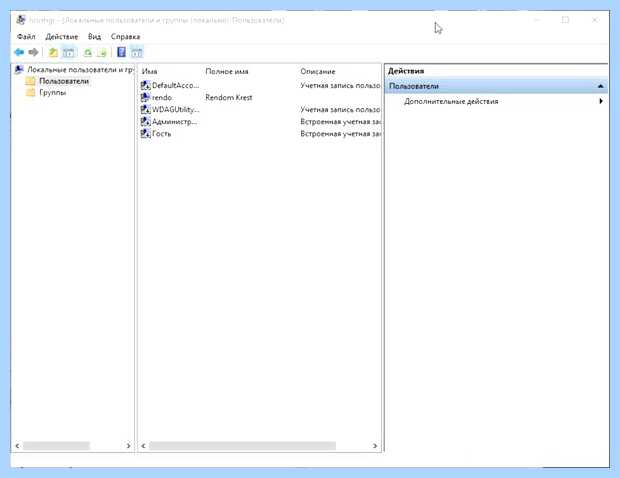The width and height of the screenshot is (620, 478).
Task: Click the left arrow of the tree pane scrollbar
Action: pos(17,446)
